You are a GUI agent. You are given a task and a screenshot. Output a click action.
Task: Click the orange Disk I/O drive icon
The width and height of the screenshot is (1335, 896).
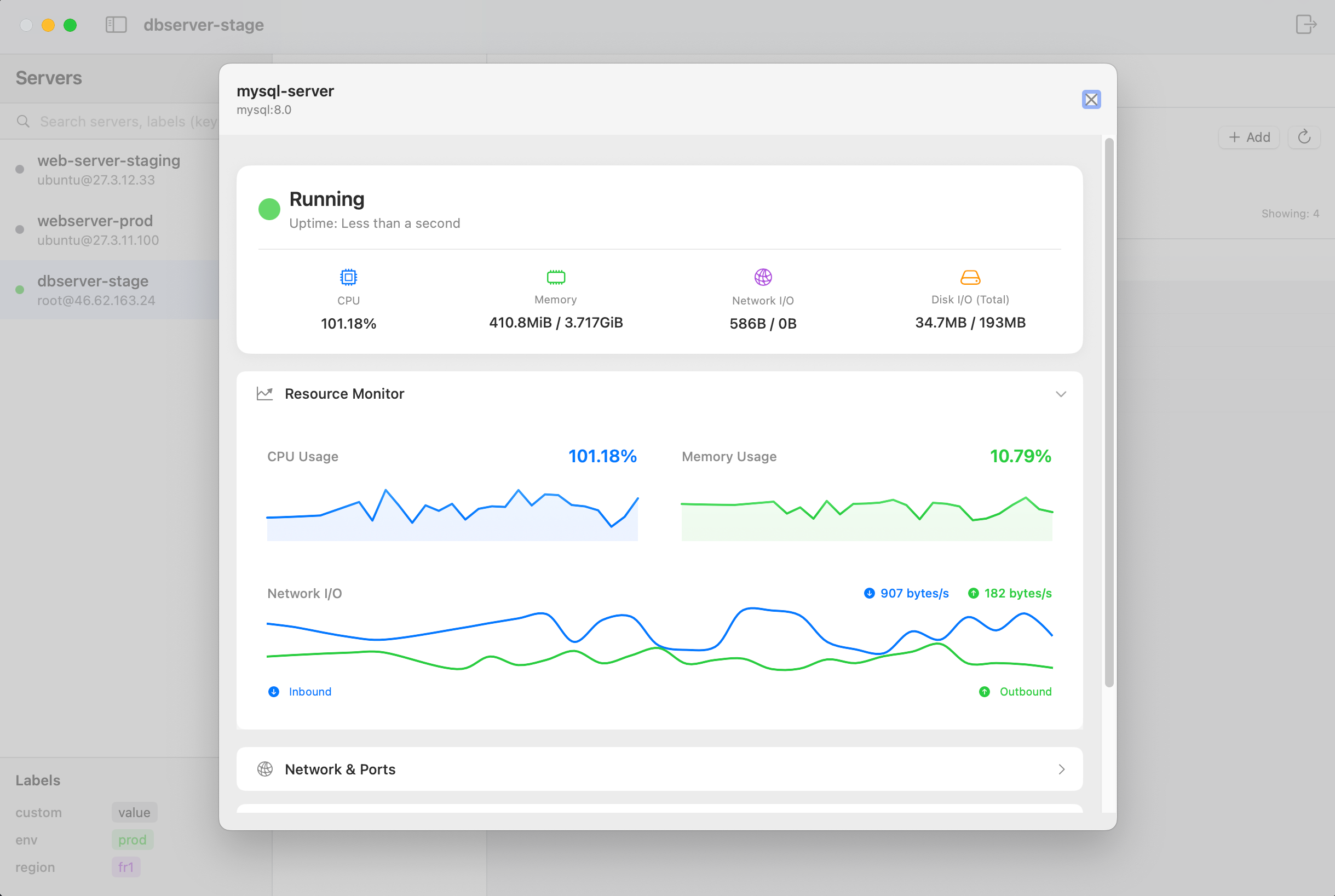coord(970,277)
